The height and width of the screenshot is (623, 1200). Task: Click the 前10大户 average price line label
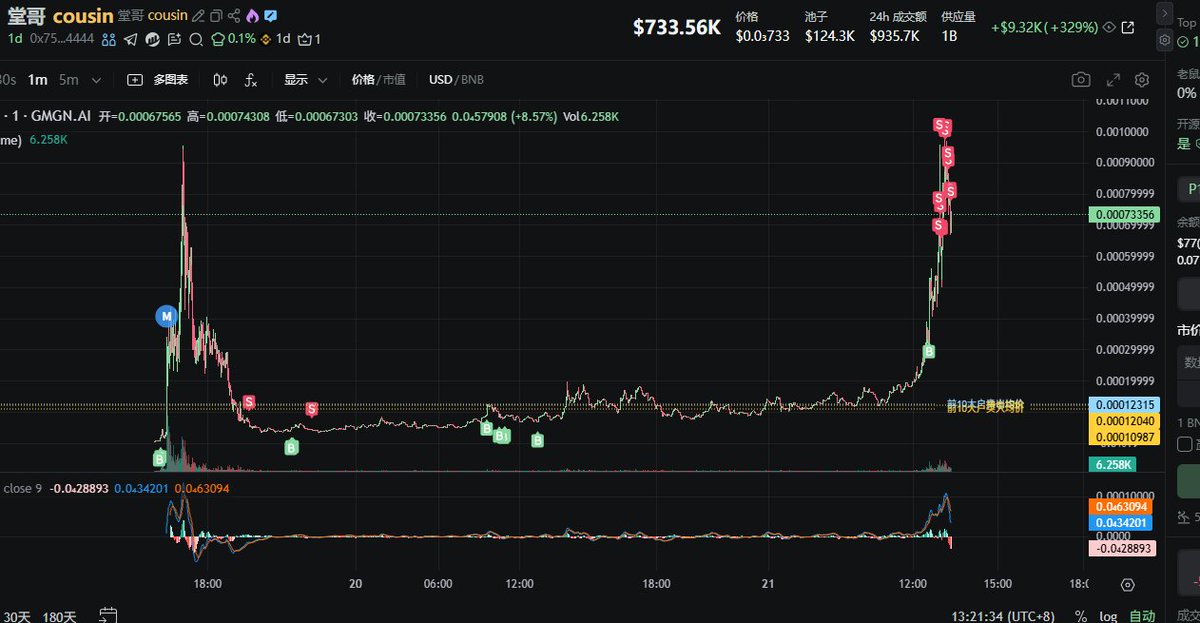coord(985,406)
